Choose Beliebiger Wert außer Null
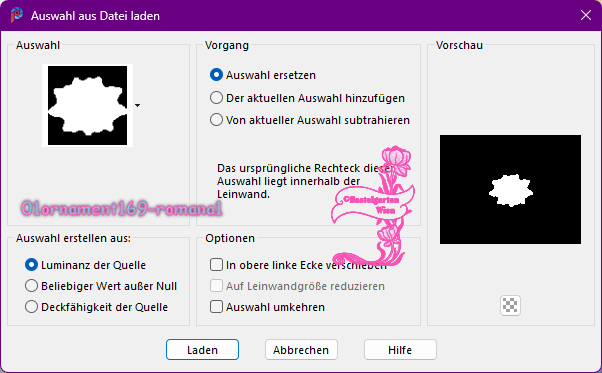Viewport: 602px width, 373px height. pos(31,286)
